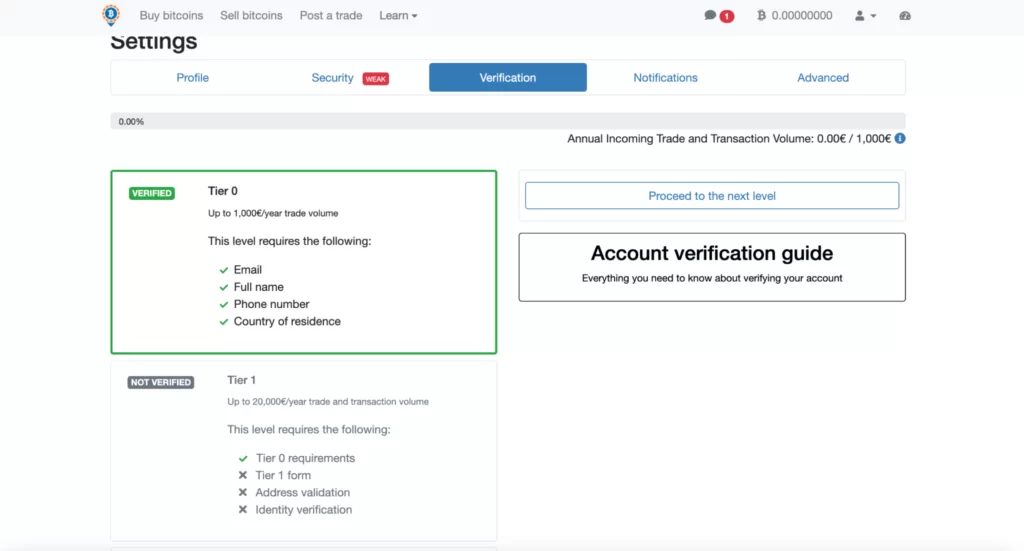Click the WEAK security badge
The image size is (1024, 551).
[x=376, y=79]
